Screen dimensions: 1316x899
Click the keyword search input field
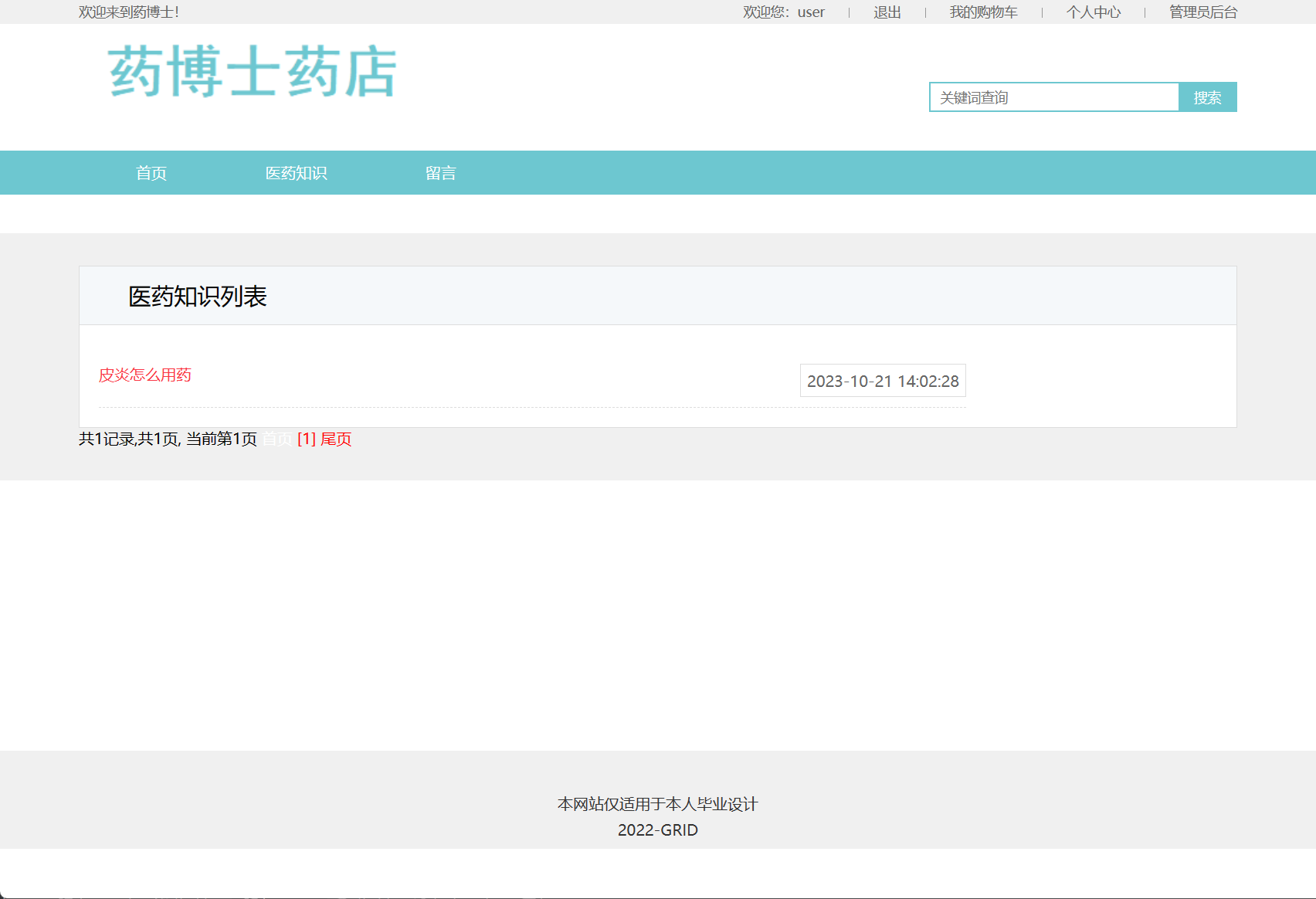click(1054, 97)
